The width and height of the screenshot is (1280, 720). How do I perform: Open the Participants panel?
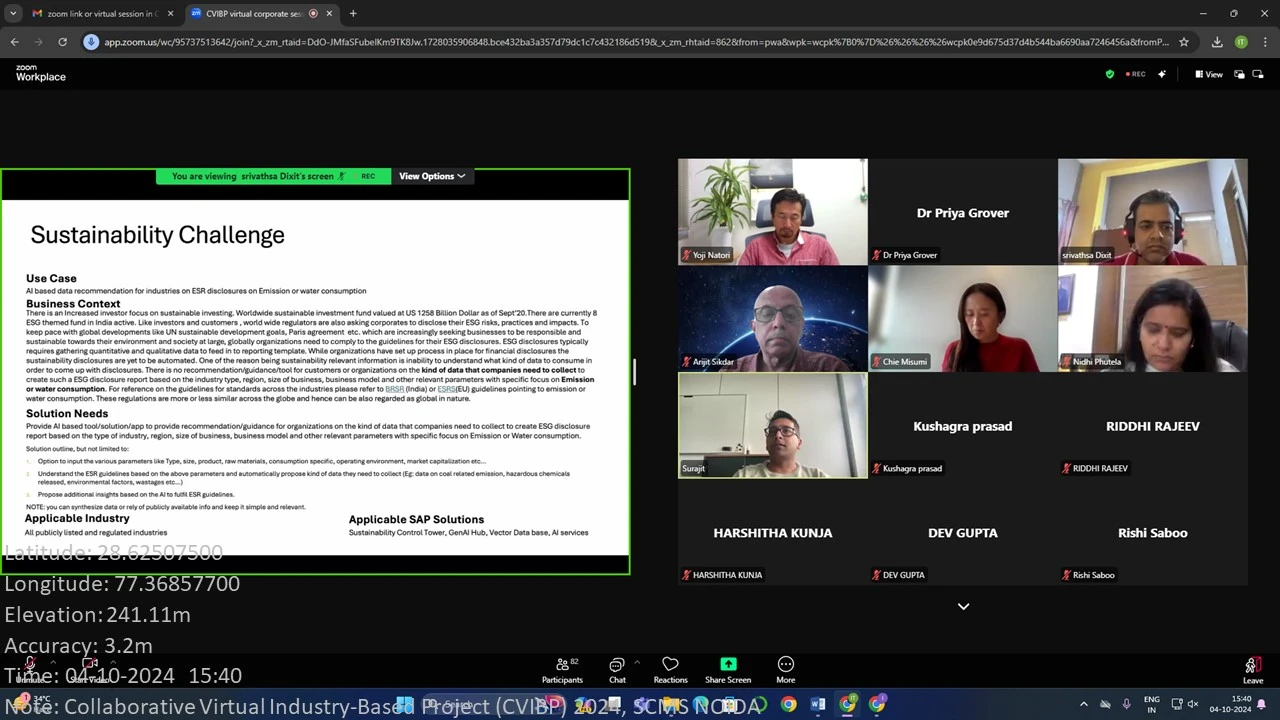(x=562, y=670)
